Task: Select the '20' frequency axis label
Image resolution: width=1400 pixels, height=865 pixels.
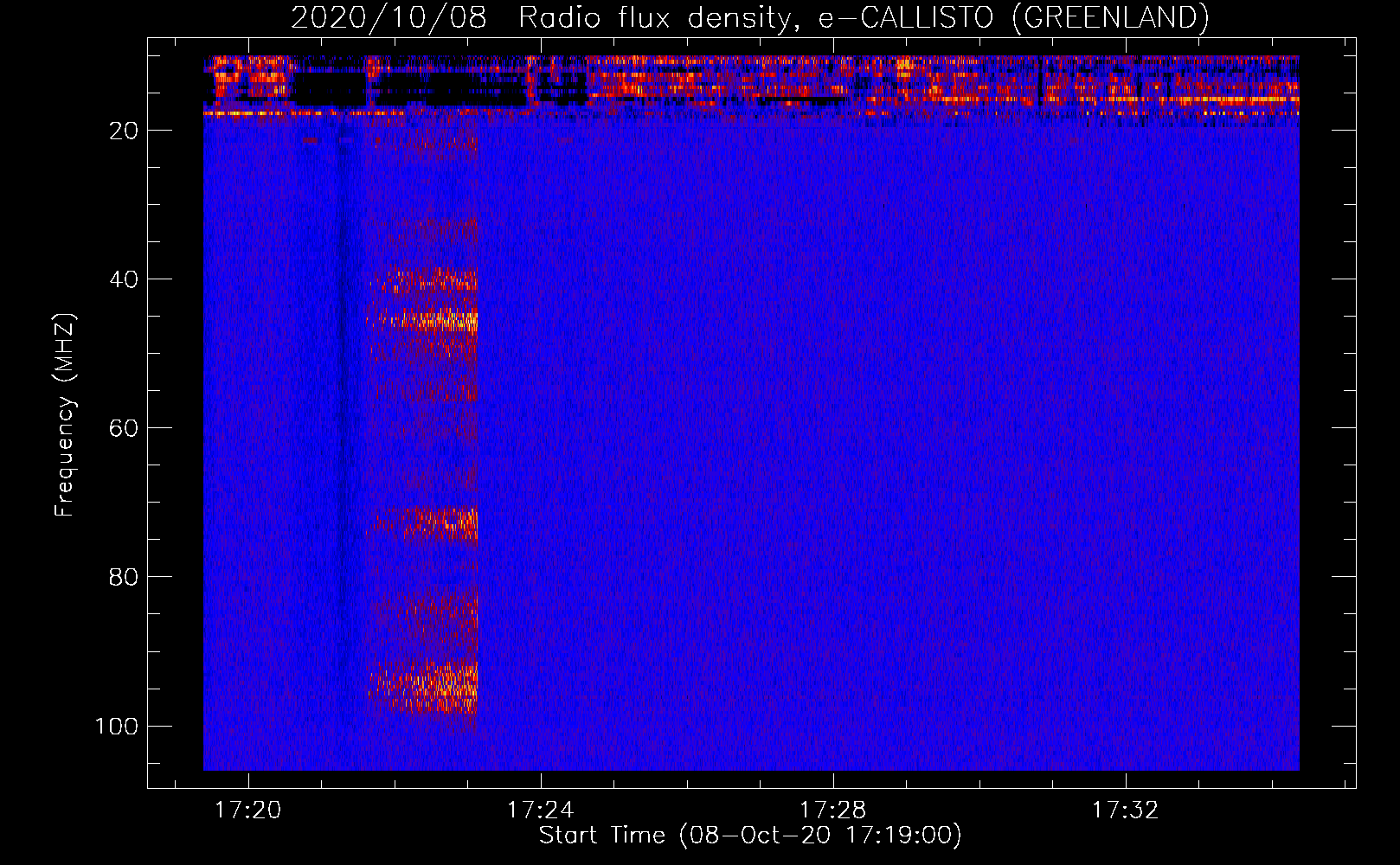Action: [124, 131]
